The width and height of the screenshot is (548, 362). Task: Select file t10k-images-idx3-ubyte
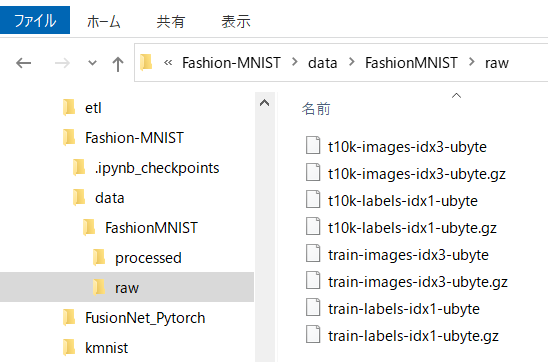(x=407, y=147)
